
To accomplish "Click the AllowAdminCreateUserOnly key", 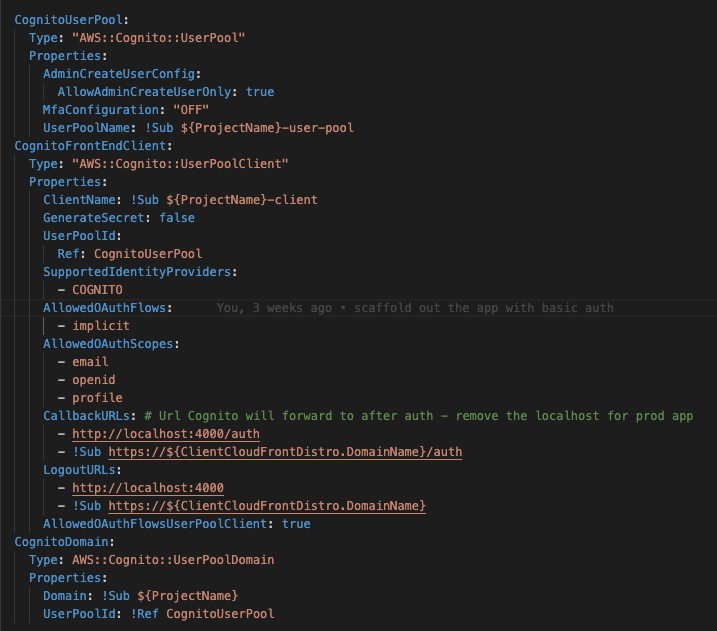I will (144, 92).
